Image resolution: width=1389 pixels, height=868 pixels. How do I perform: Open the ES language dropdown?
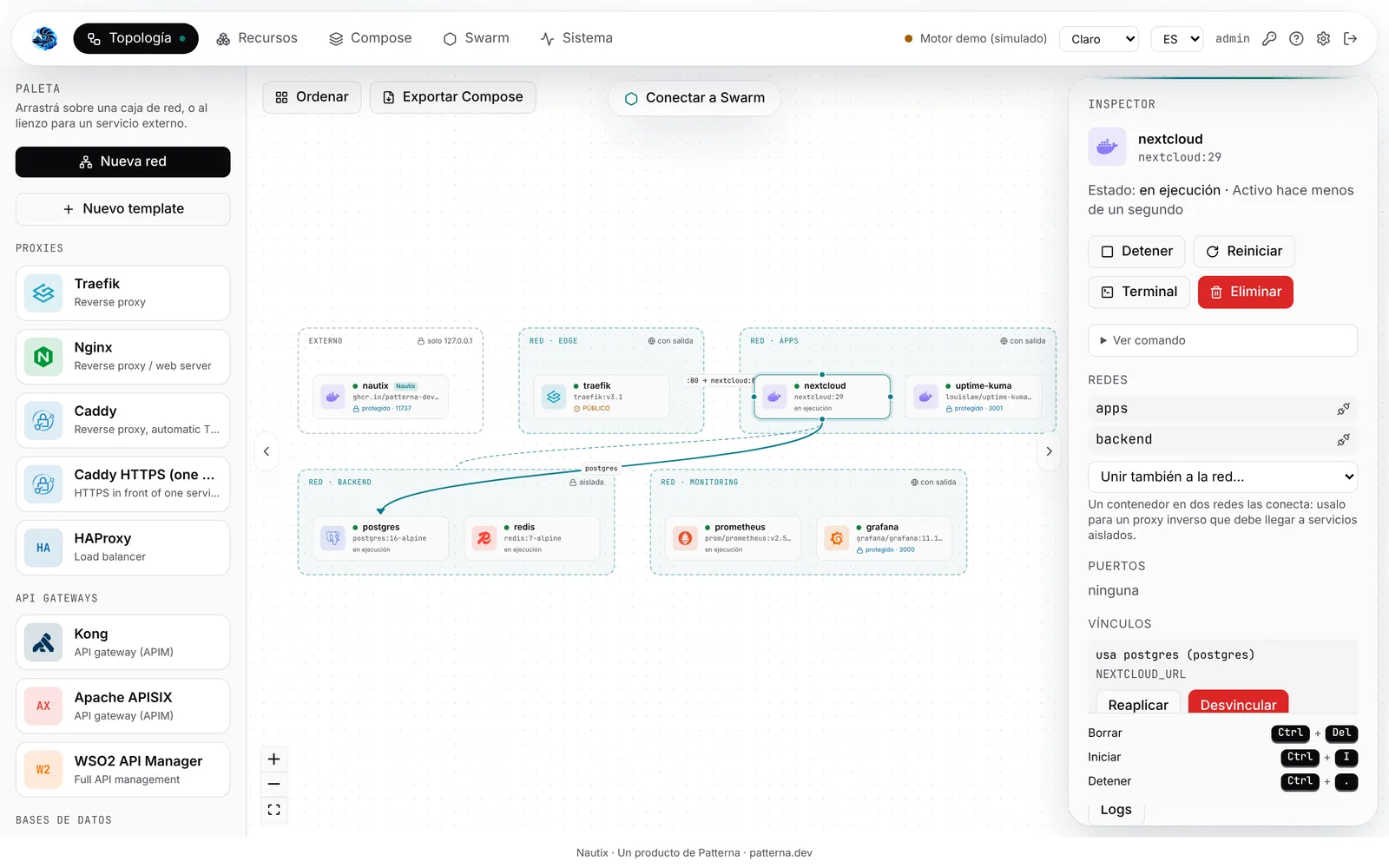pyautogui.click(x=1177, y=39)
